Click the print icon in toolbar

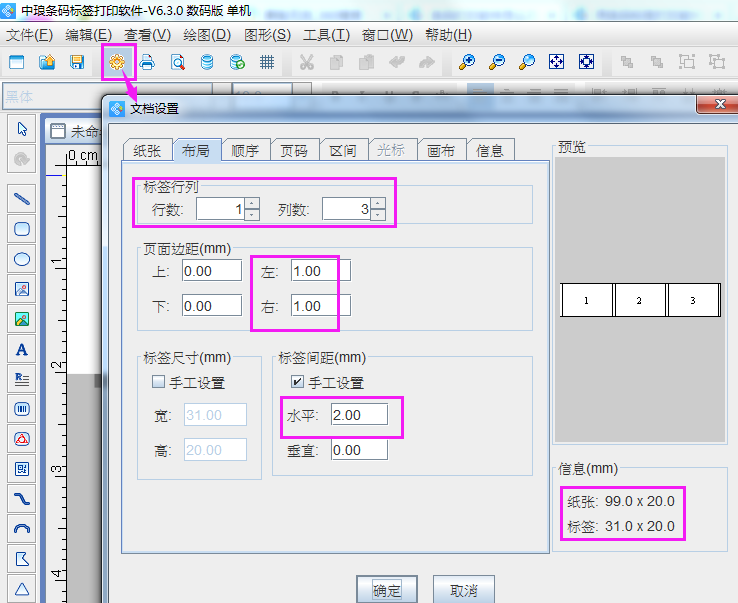click(x=147, y=62)
